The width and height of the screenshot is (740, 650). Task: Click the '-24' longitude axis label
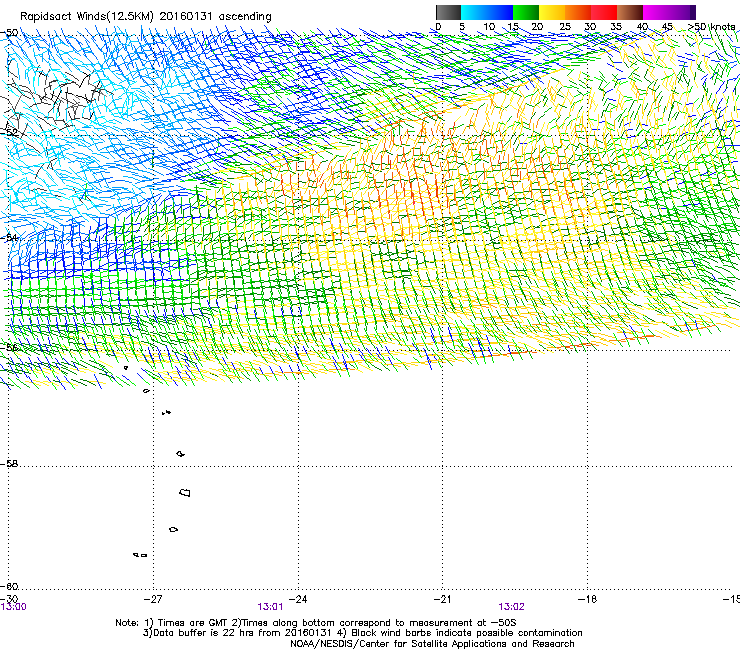[298, 599]
